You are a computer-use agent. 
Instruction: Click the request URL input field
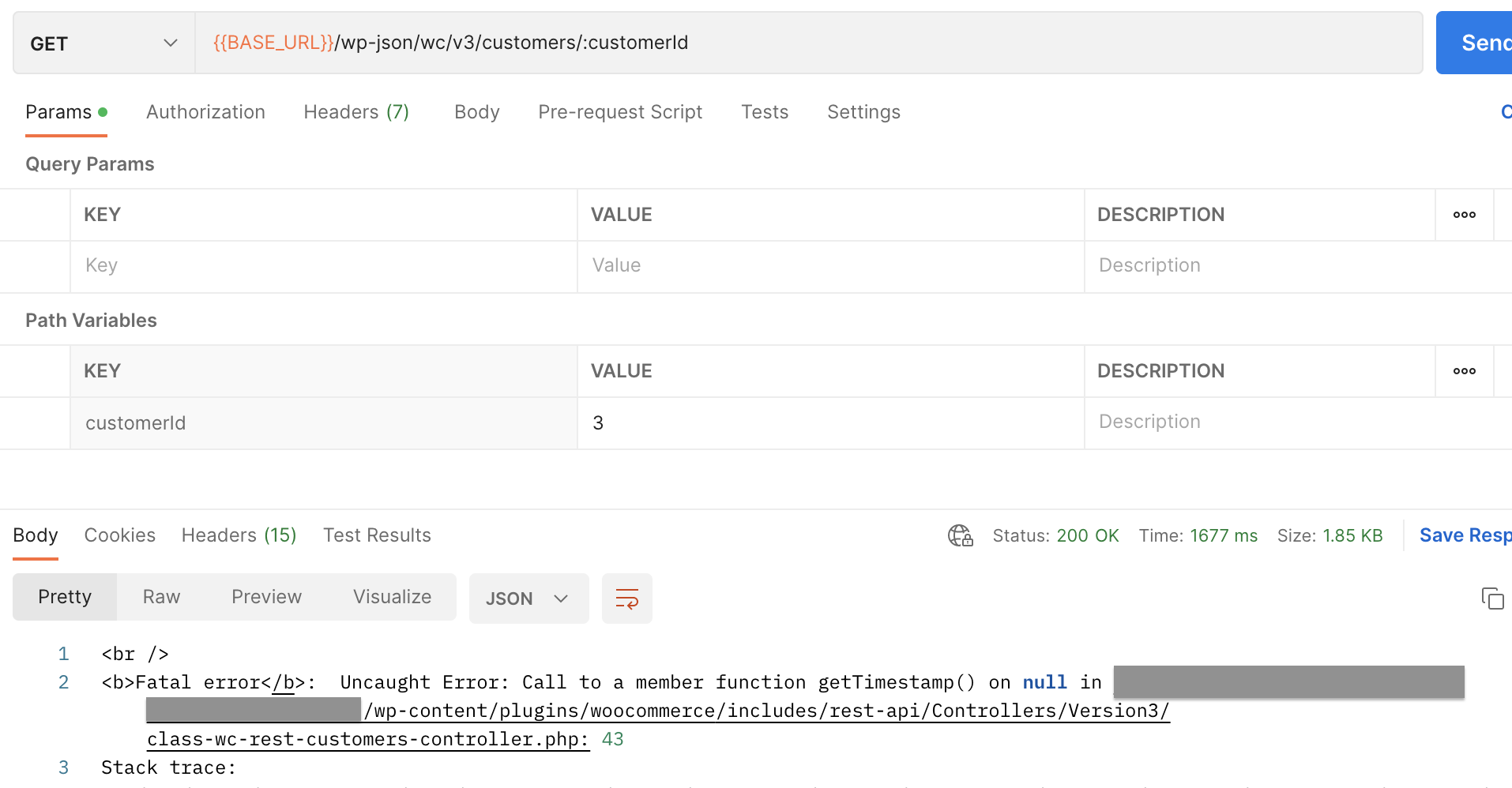point(809,43)
